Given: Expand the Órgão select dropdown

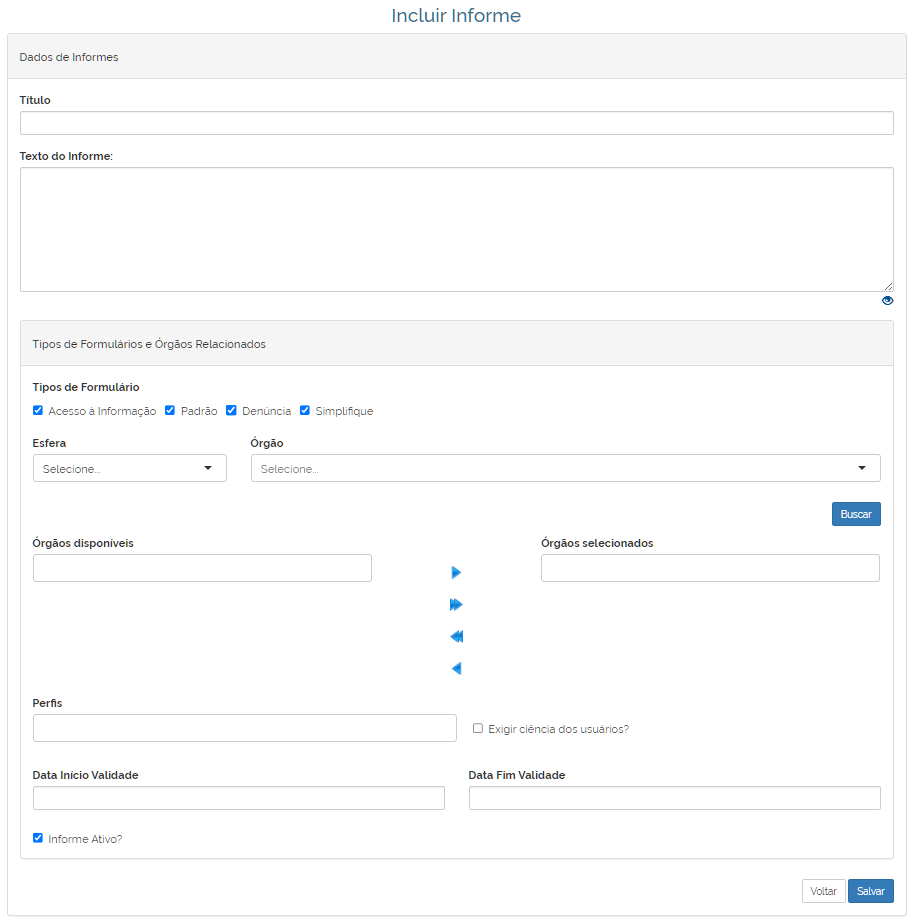Looking at the screenshot, I should point(566,468).
